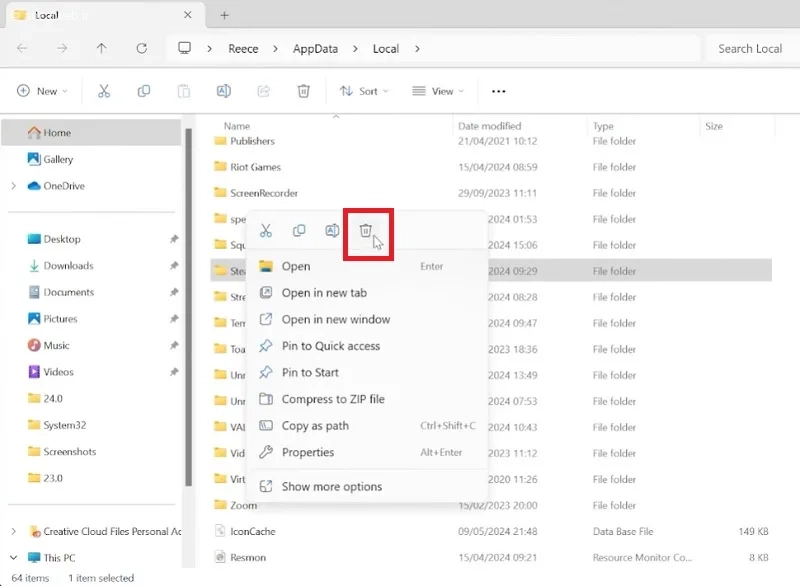The width and height of the screenshot is (800, 586).
Task: Open the View dropdown
Action: (438, 91)
